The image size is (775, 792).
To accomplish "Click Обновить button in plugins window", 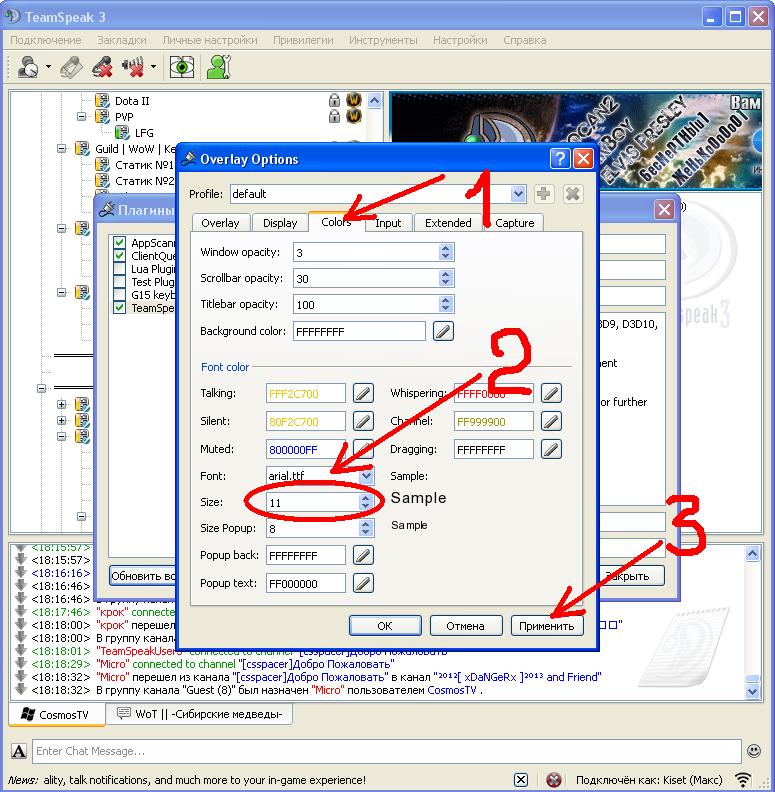I will [x=143, y=576].
